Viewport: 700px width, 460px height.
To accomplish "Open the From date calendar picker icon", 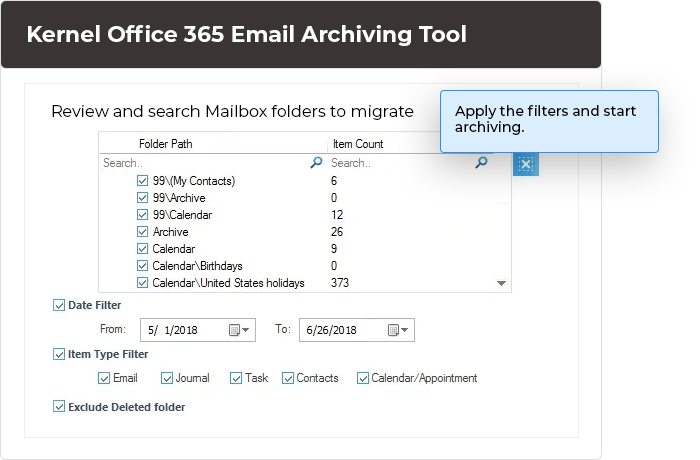I will pos(234,330).
